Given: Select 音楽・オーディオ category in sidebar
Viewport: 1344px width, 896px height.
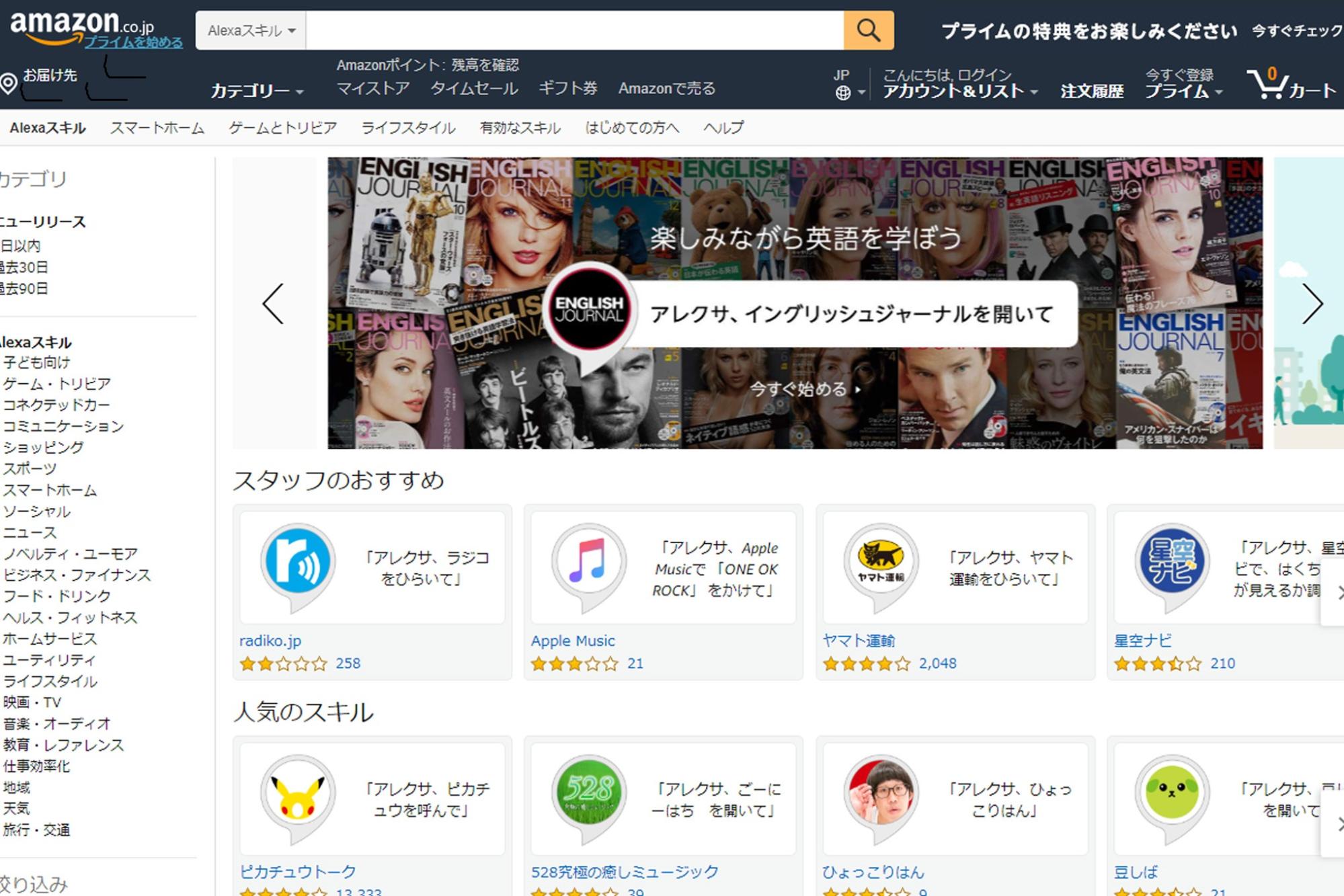Looking at the screenshot, I should [56, 724].
